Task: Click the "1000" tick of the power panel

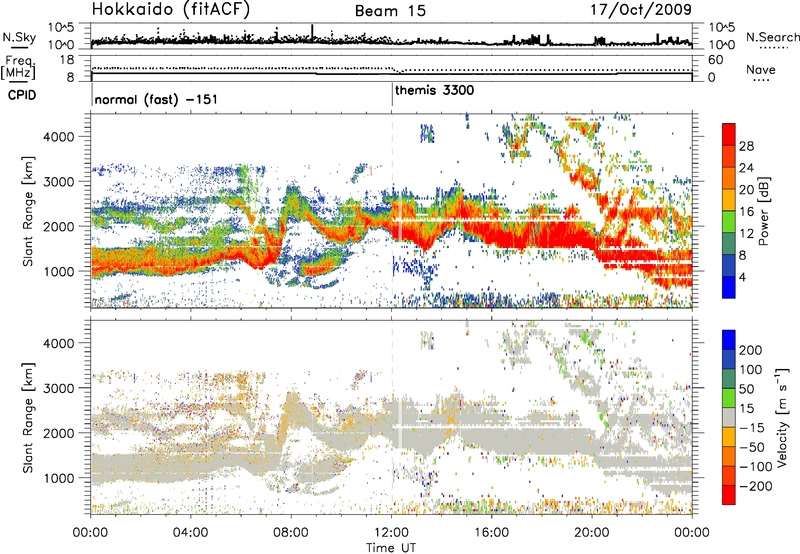Action: 59,271
